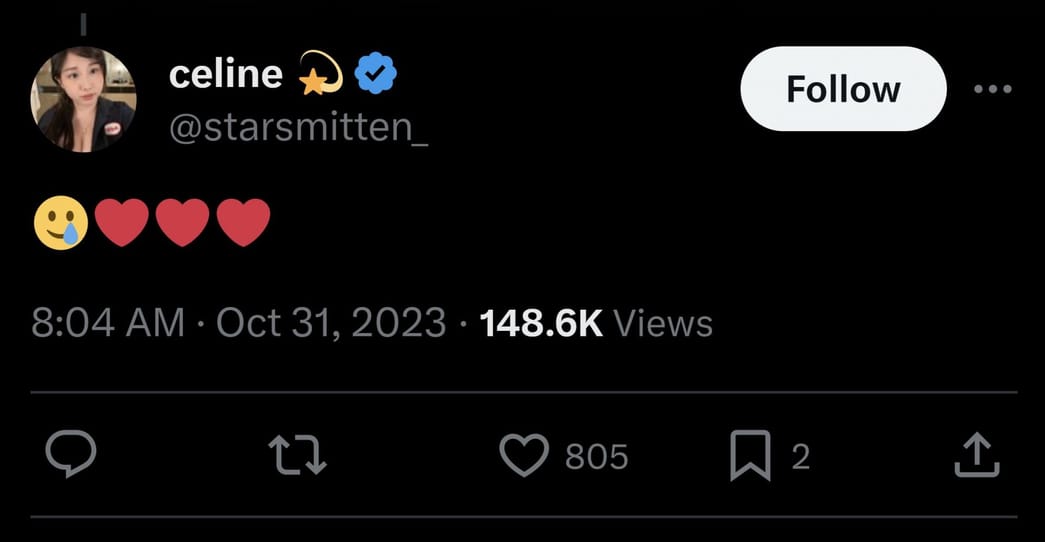Viewport: 1045px width, 542px height.
Task: Bookmark this tweet
Action: [x=750, y=456]
